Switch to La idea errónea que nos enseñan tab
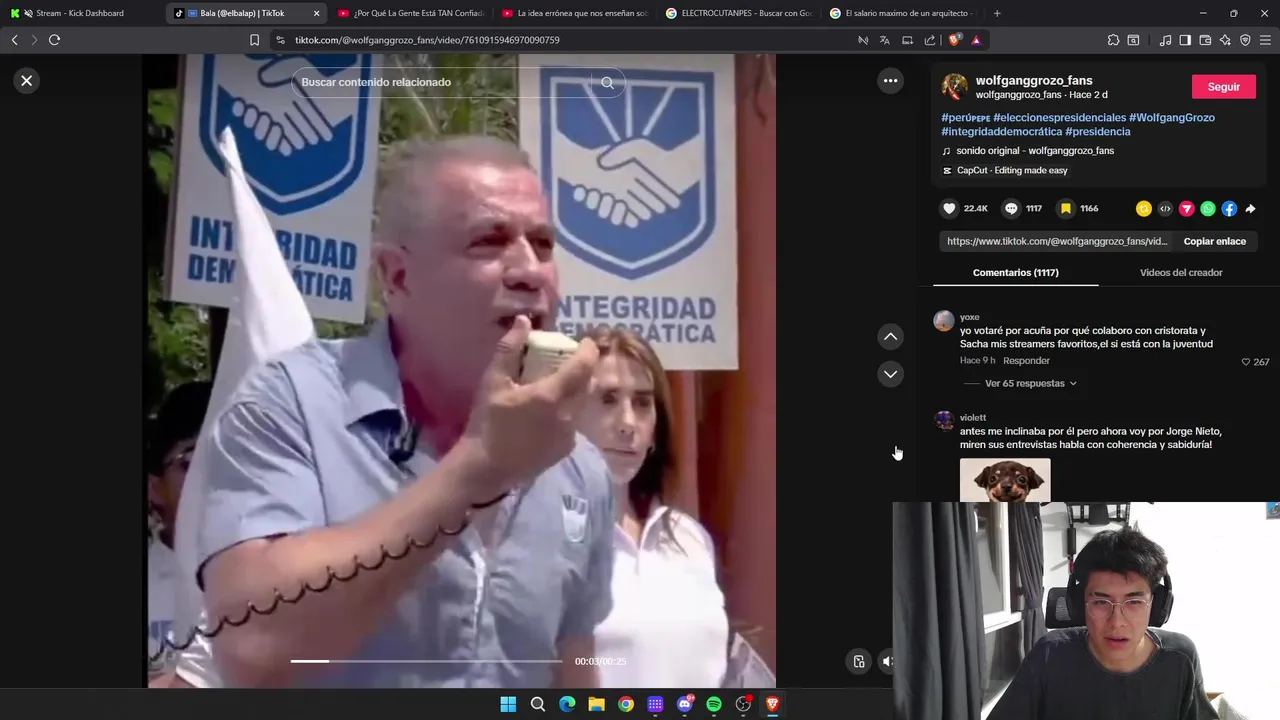 574,13
